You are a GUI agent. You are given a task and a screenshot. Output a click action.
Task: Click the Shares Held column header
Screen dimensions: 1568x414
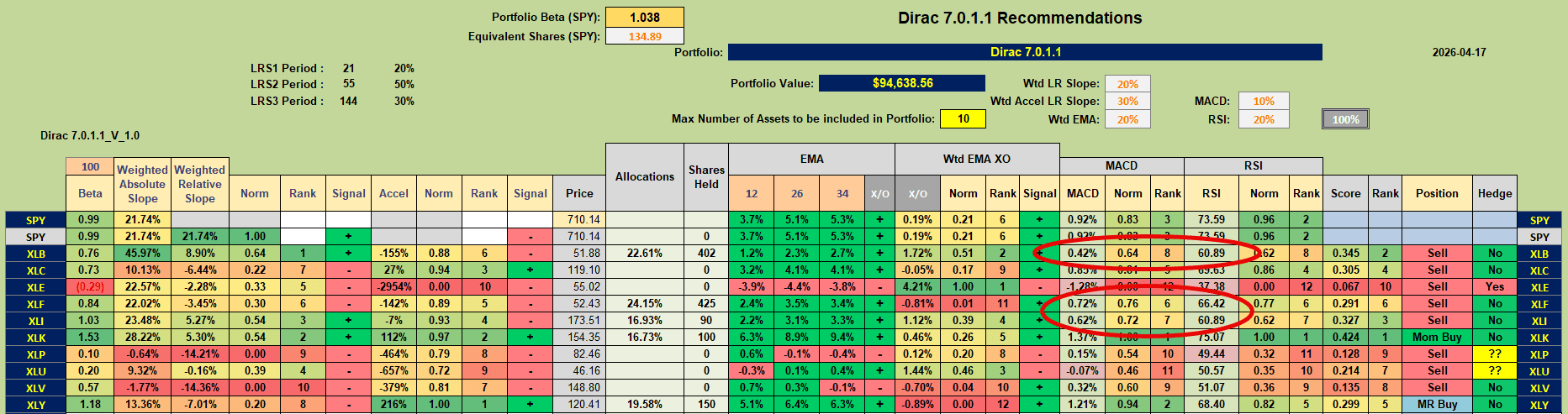tap(706, 176)
